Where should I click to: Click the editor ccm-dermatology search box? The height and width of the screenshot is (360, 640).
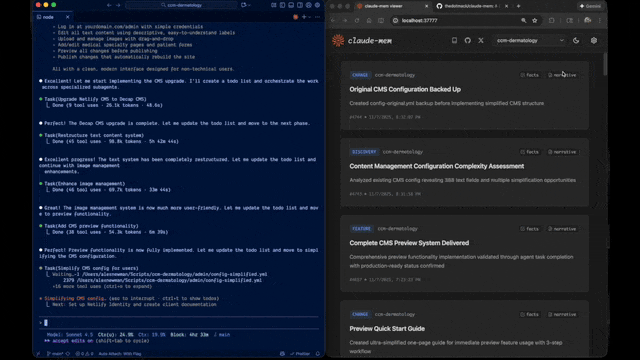coord(181,5)
